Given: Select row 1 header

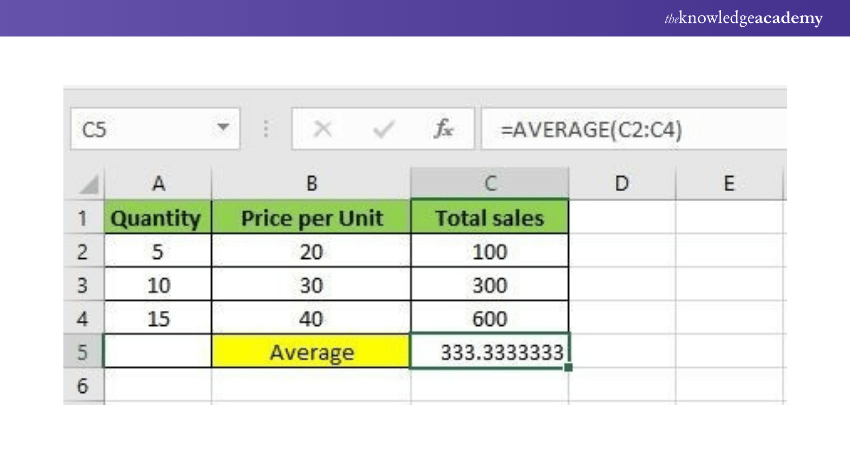Looking at the screenshot, I should (83, 218).
